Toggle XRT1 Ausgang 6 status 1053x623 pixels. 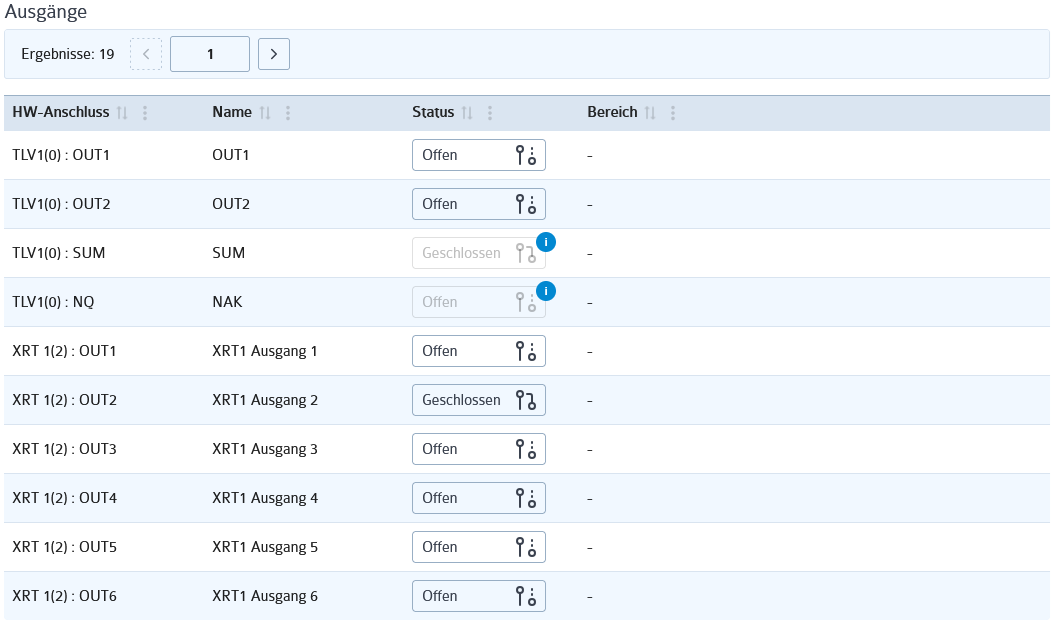tap(479, 596)
